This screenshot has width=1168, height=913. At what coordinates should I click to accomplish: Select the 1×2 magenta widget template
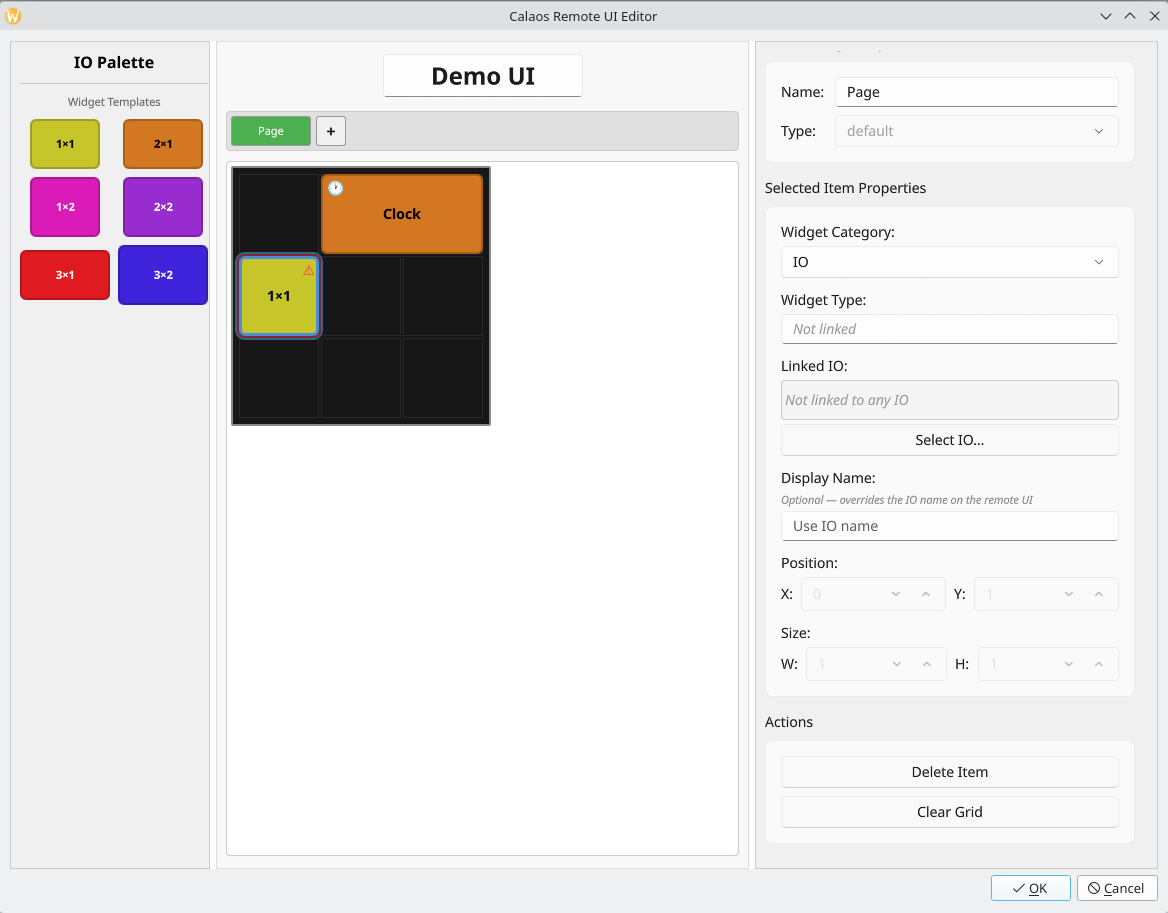coord(64,206)
